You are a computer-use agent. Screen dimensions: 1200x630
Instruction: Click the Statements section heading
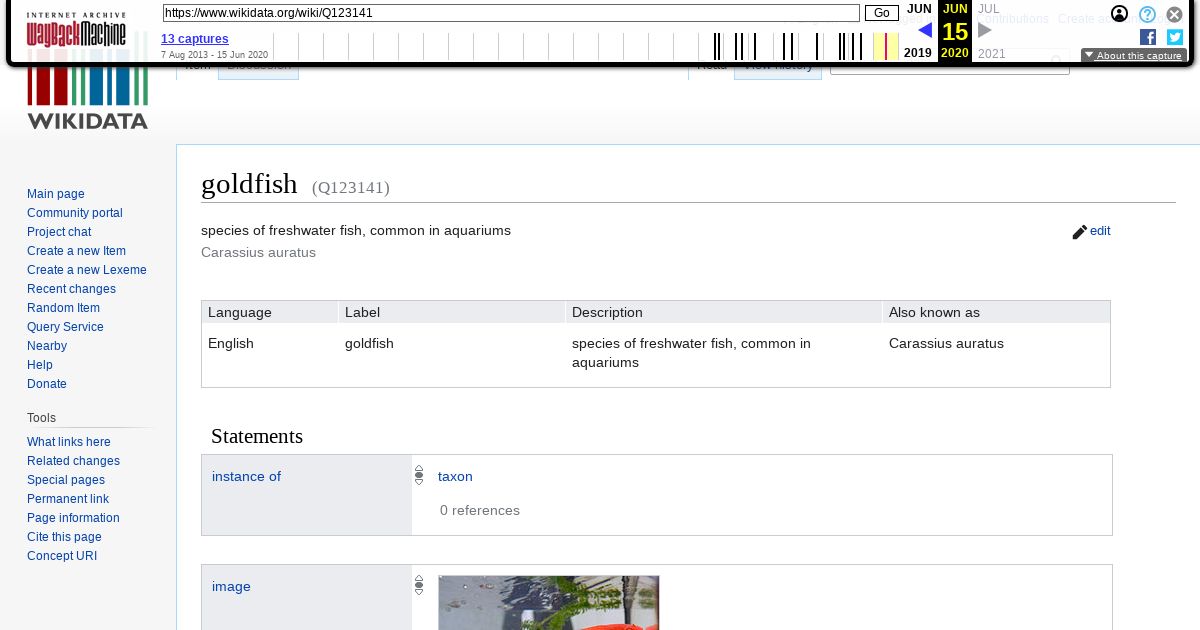[257, 437]
